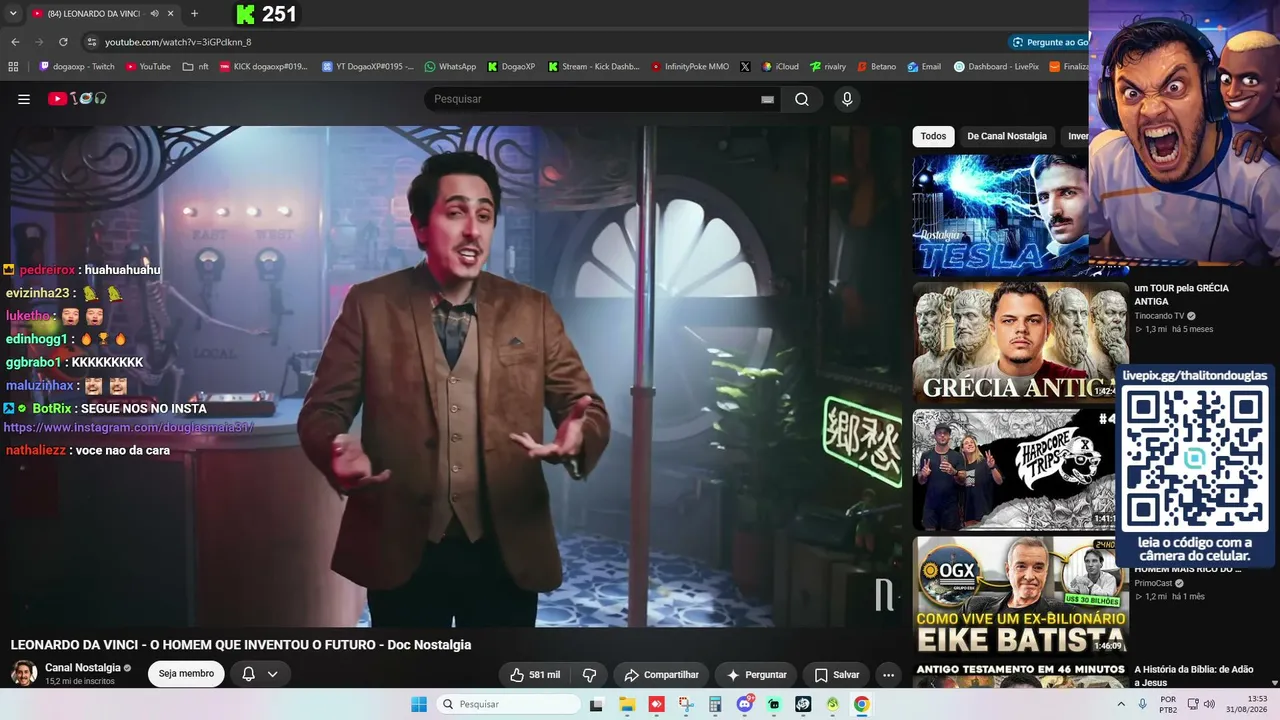The width and height of the screenshot is (1280, 720).
Task: Open the YT DogaoXP bookmark
Action: pyautogui.click(x=368, y=67)
